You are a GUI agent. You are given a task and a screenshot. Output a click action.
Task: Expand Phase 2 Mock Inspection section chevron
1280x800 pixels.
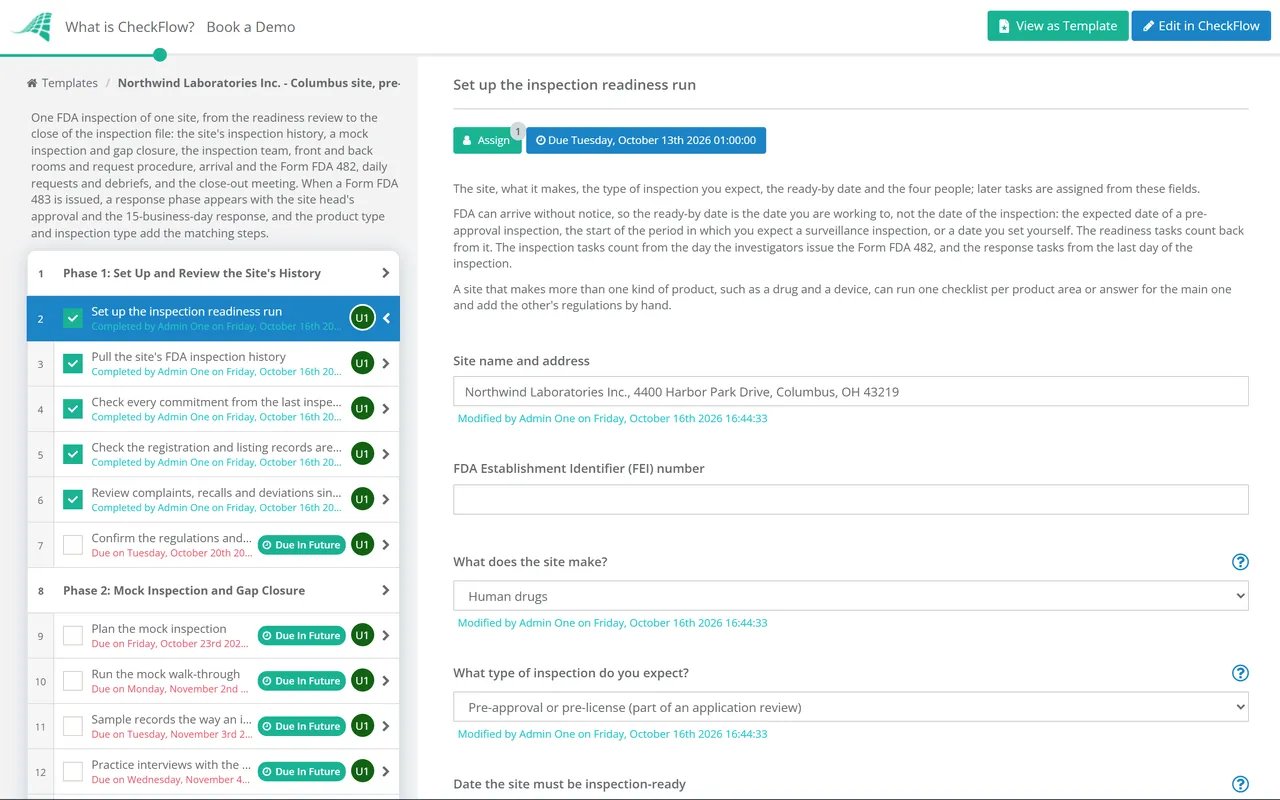pos(386,590)
